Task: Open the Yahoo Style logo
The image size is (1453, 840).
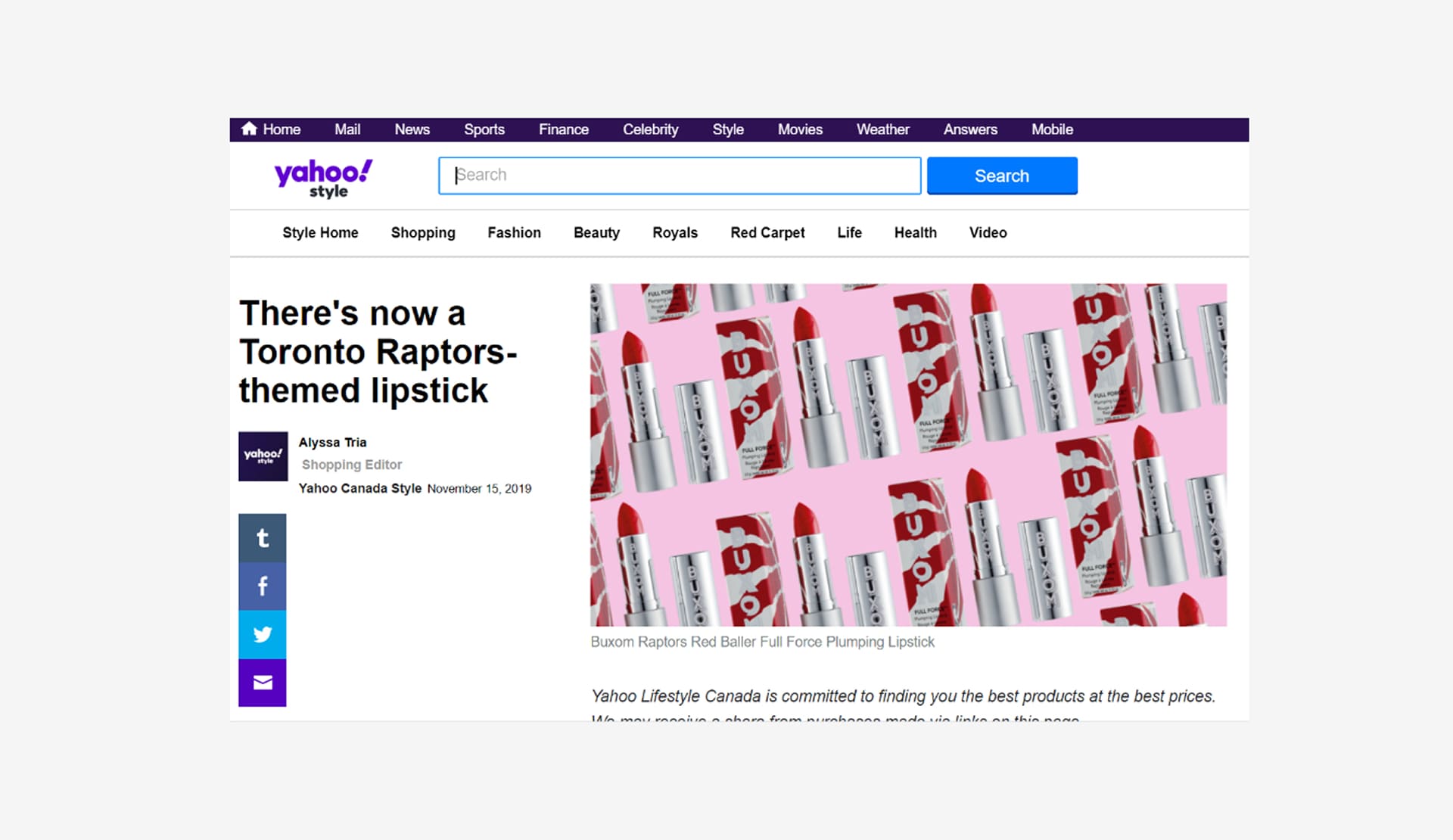Action: pyautogui.click(x=323, y=179)
